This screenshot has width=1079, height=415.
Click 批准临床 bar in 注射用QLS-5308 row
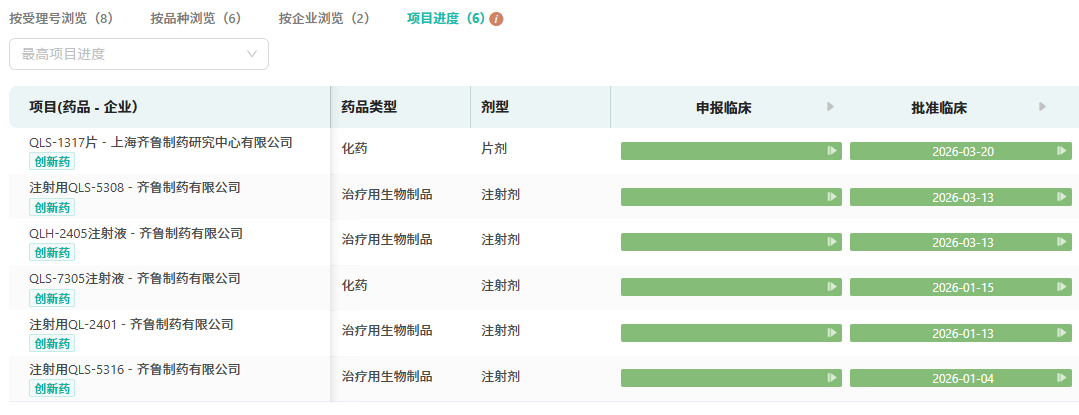click(961, 197)
